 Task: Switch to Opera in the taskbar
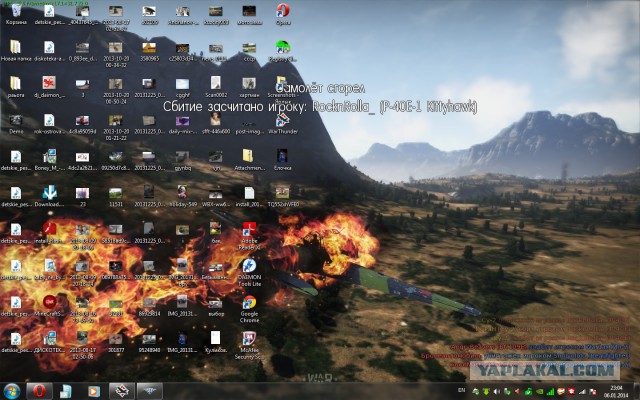(x=39, y=391)
